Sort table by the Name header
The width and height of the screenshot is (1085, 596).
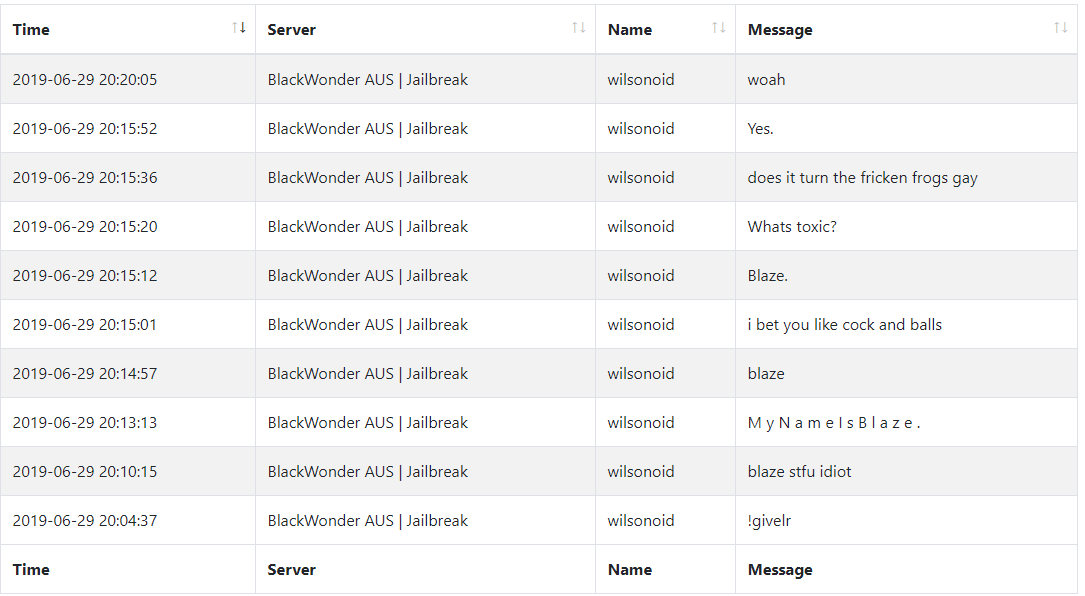pyautogui.click(x=666, y=29)
